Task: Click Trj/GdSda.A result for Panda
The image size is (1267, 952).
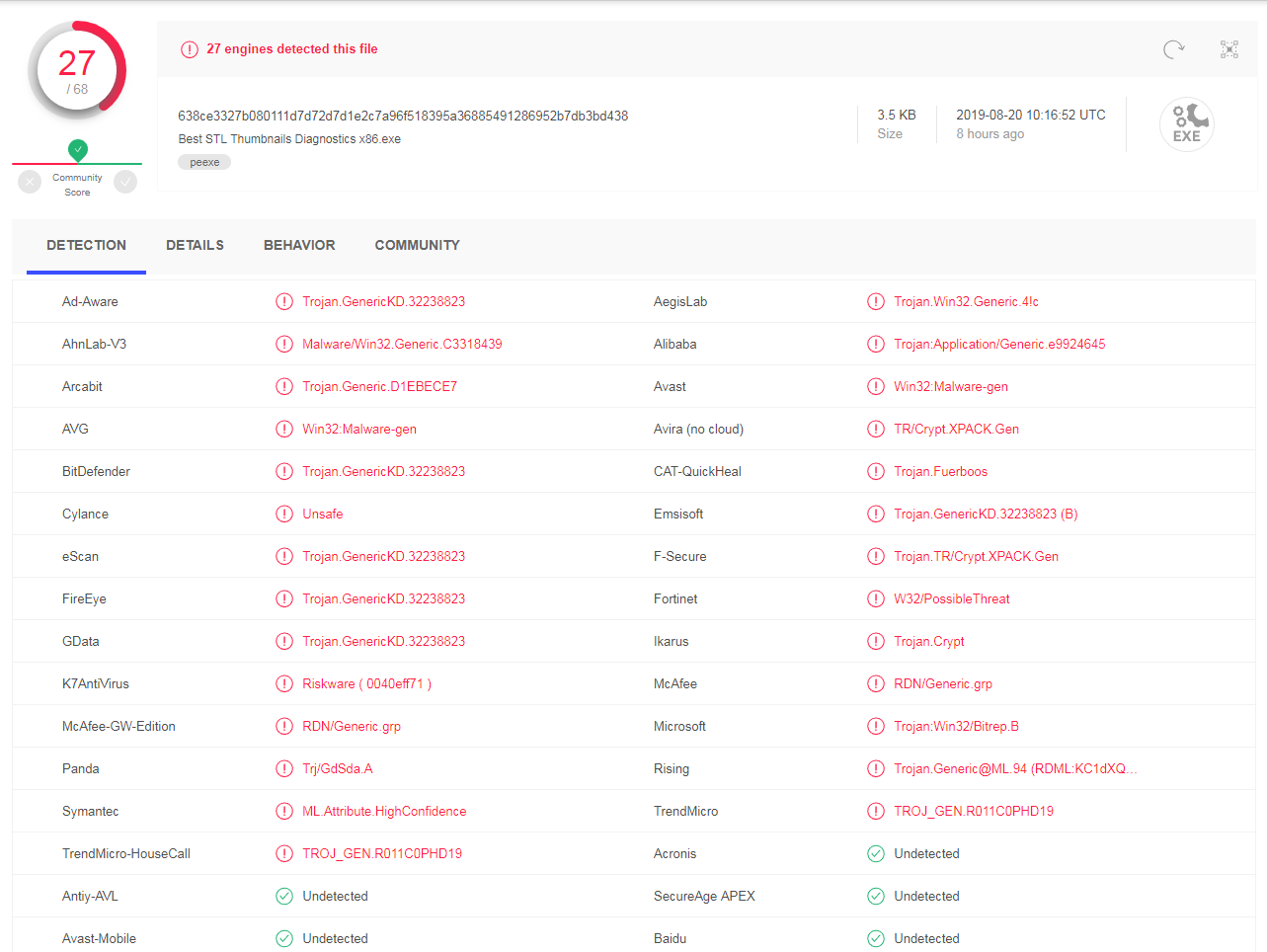Action: pos(338,769)
